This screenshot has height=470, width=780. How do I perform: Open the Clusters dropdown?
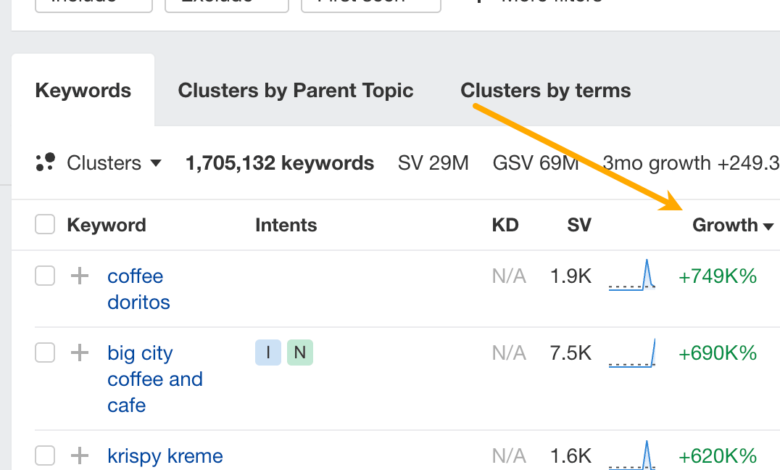click(114, 163)
